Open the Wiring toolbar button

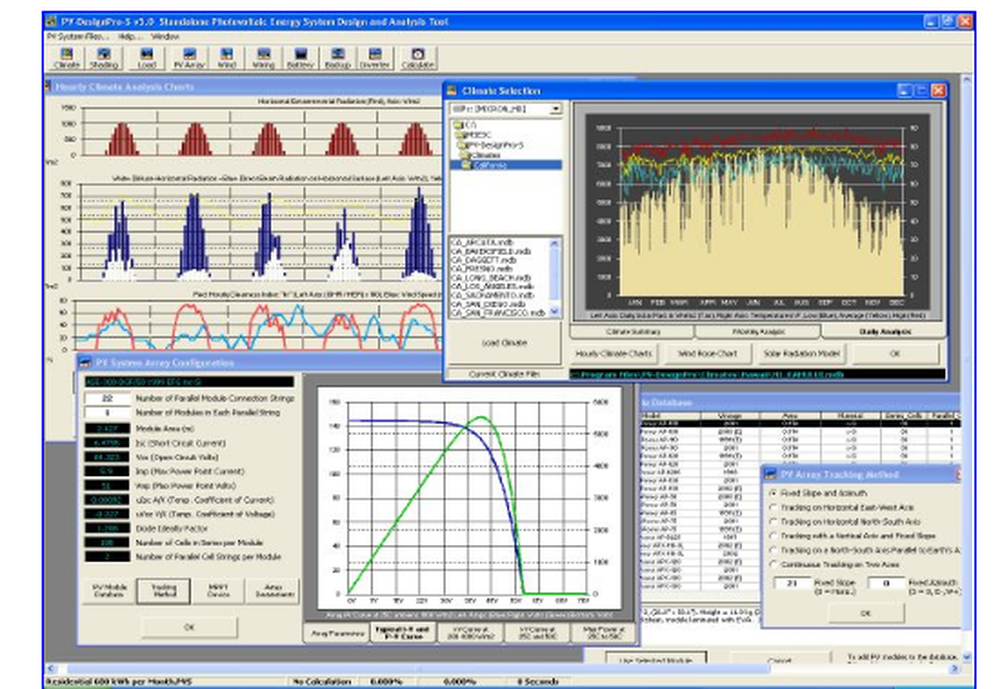263,57
